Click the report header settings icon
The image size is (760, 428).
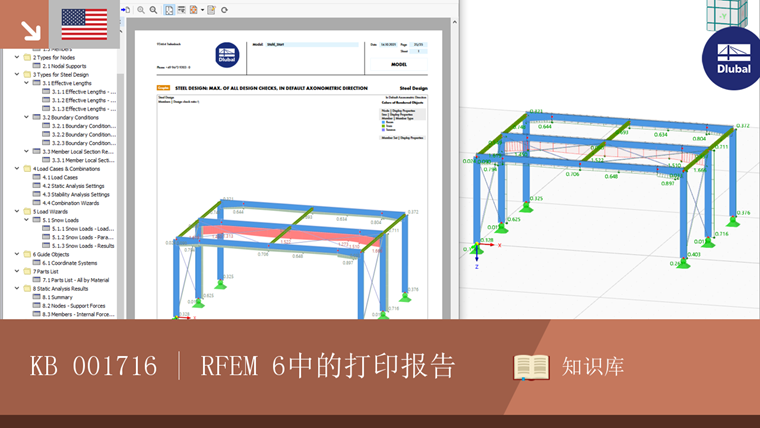point(181,10)
